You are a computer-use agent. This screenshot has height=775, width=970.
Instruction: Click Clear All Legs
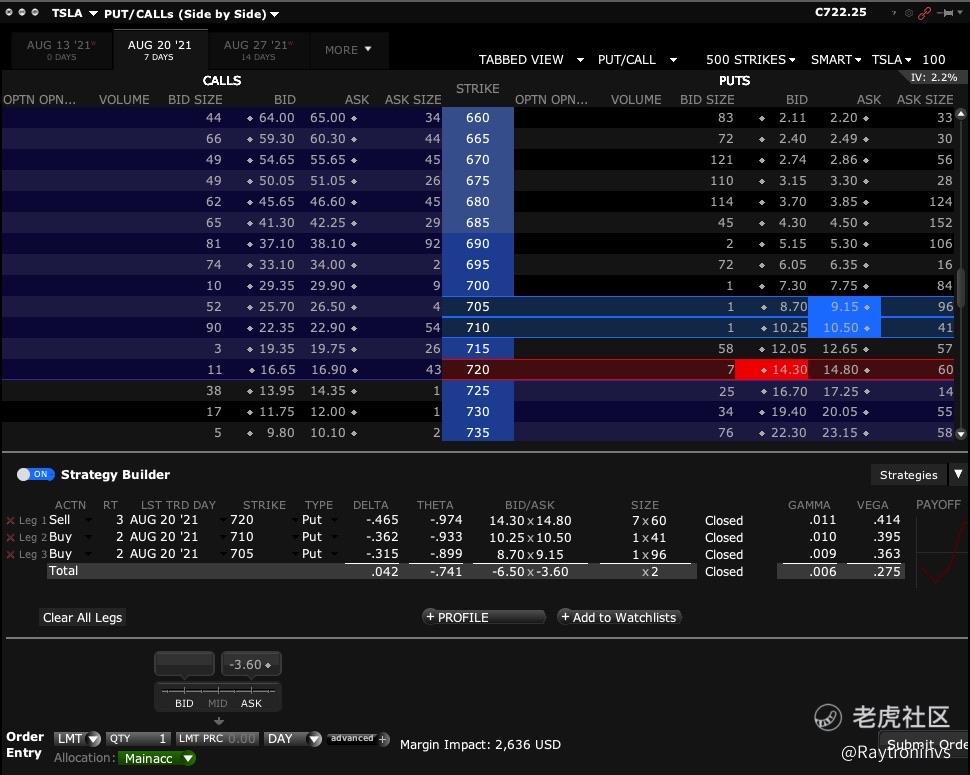click(82, 617)
